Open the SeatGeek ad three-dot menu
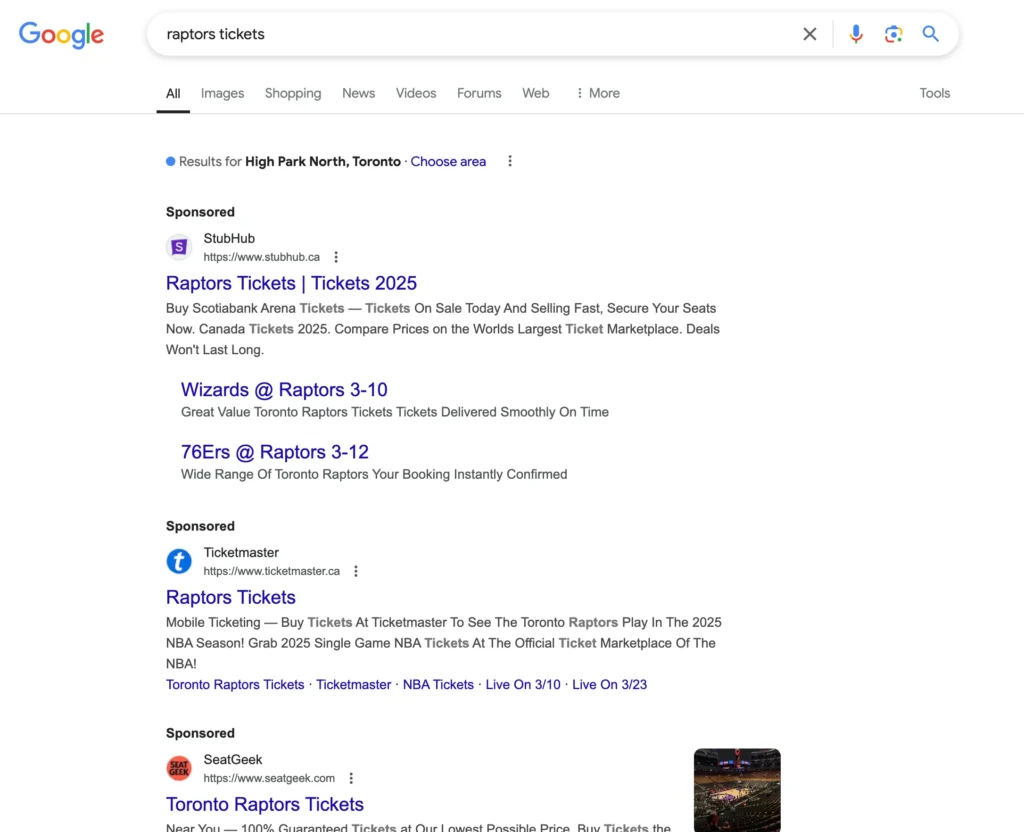 [351, 778]
